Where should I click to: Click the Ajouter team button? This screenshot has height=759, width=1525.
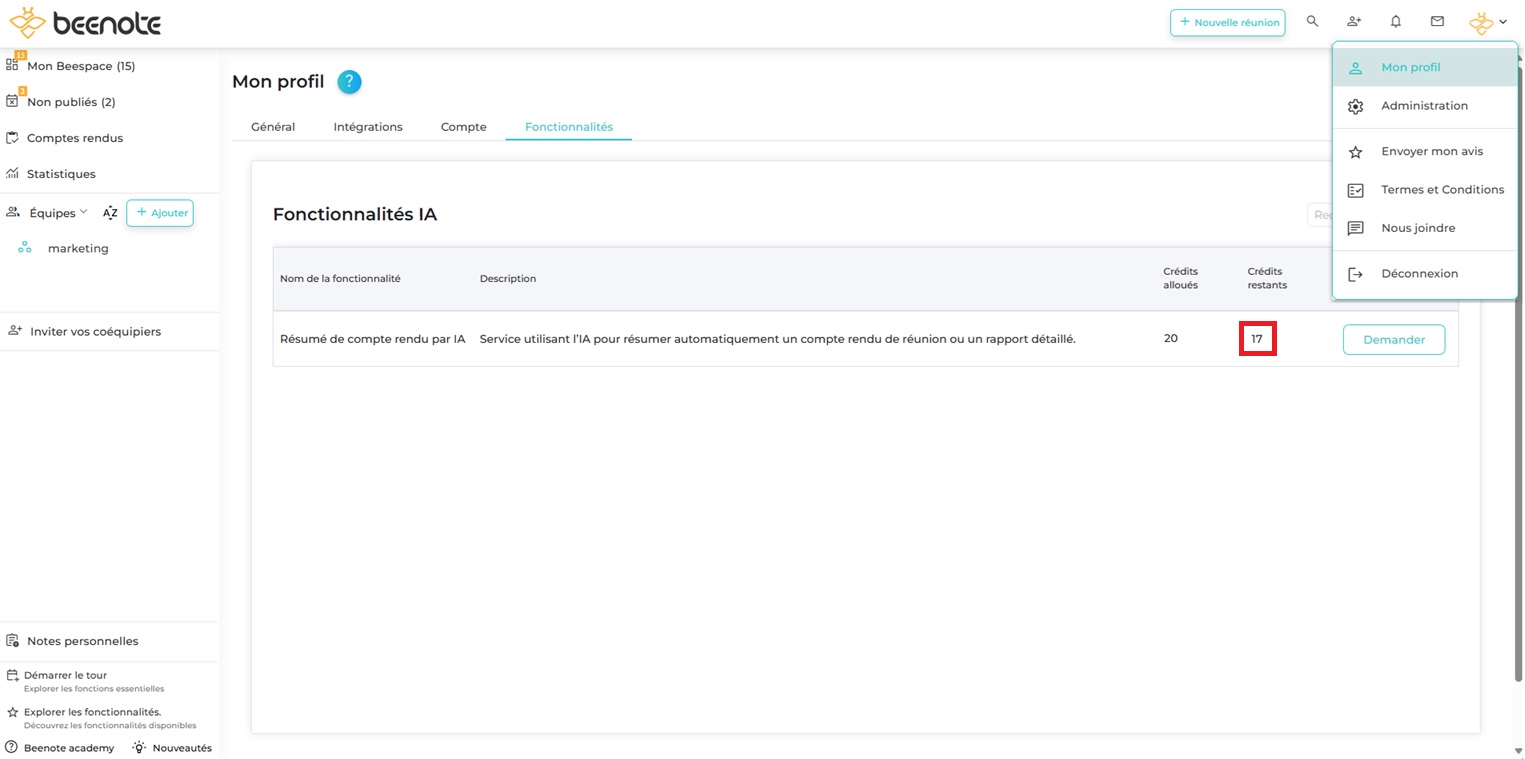point(160,213)
